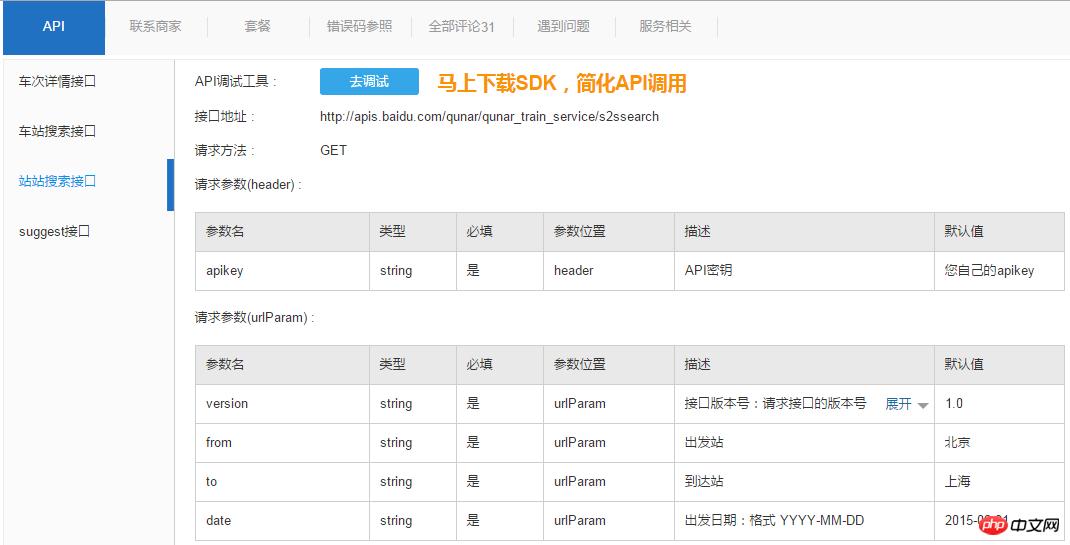Select 站站搜索接口 in the sidebar
This screenshot has width=1070, height=545.
click(x=57, y=181)
